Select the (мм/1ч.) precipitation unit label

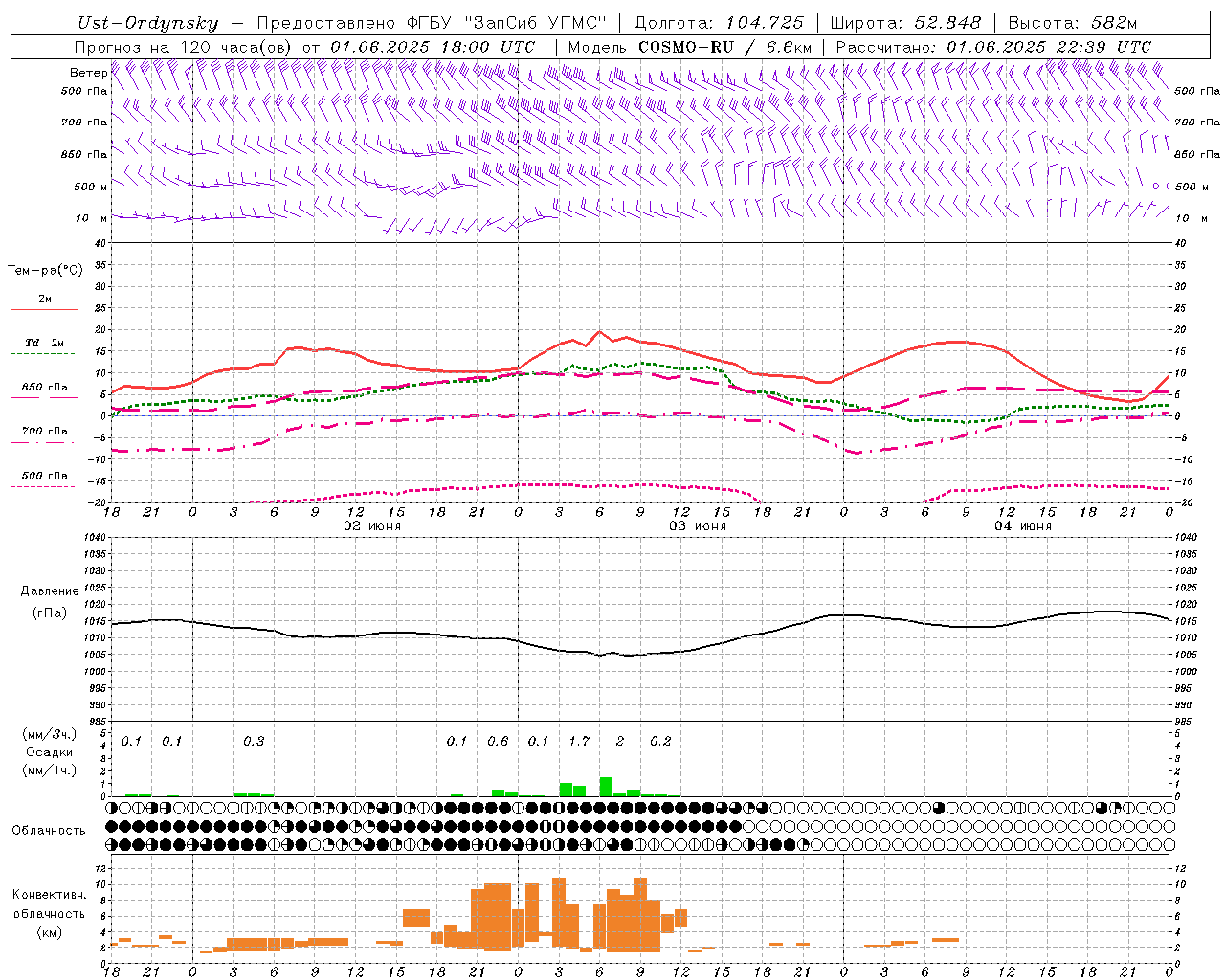[48, 770]
